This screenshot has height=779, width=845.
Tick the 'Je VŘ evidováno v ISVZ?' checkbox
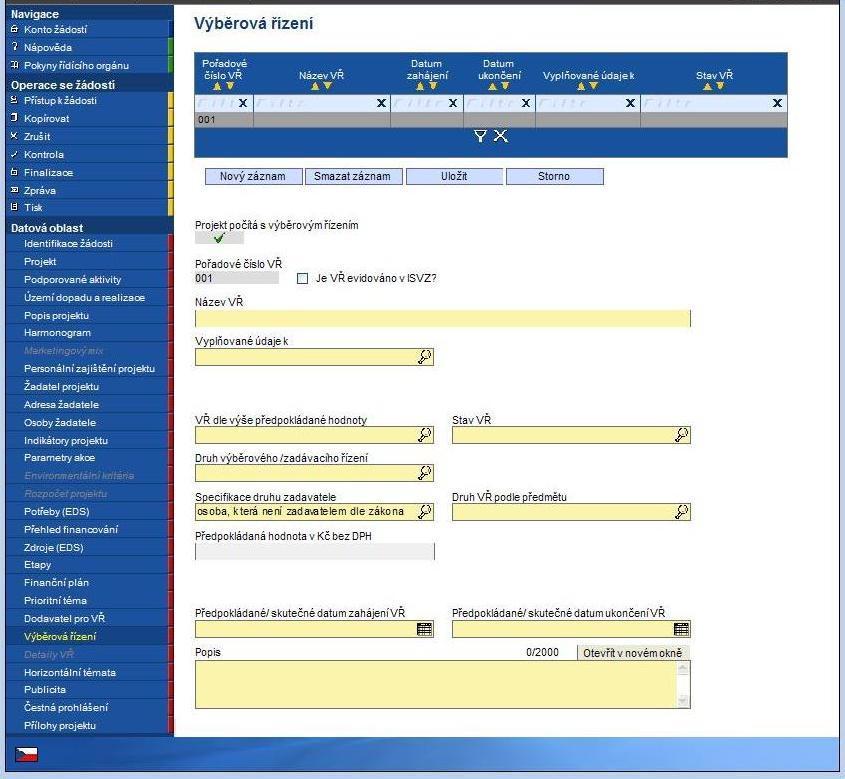[302, 279]
